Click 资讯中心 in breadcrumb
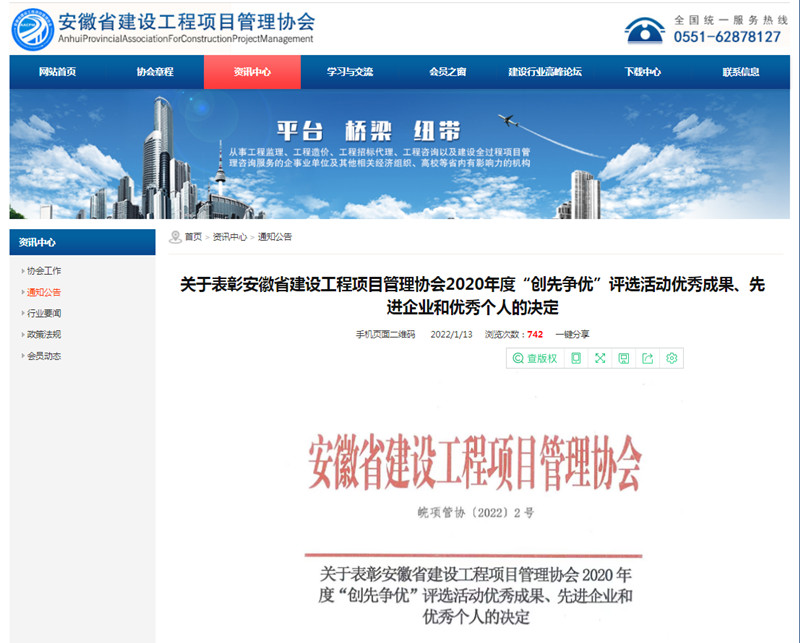Image resolution: width=800 pixels, height=643 pixels. point(230,237)
